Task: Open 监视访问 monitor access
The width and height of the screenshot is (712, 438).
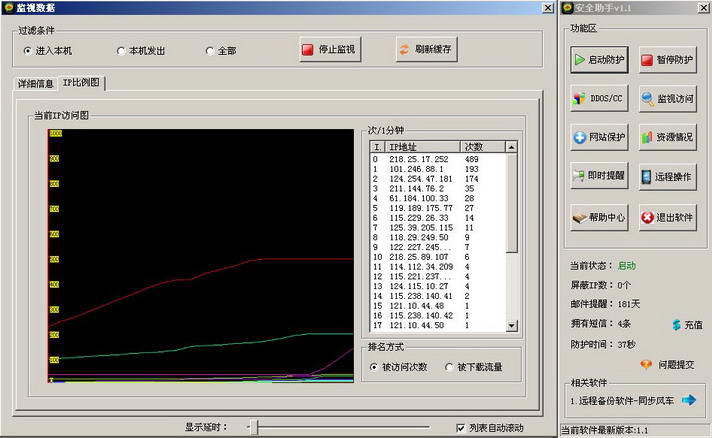Action: coord(667,99)
